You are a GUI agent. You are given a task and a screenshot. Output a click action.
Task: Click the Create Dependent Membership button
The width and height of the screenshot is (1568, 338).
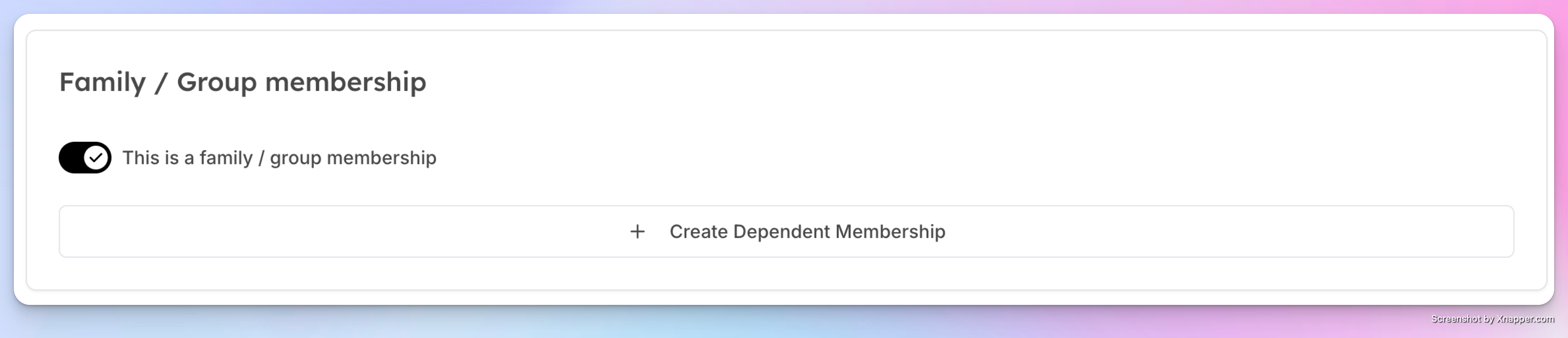(786, 231)
